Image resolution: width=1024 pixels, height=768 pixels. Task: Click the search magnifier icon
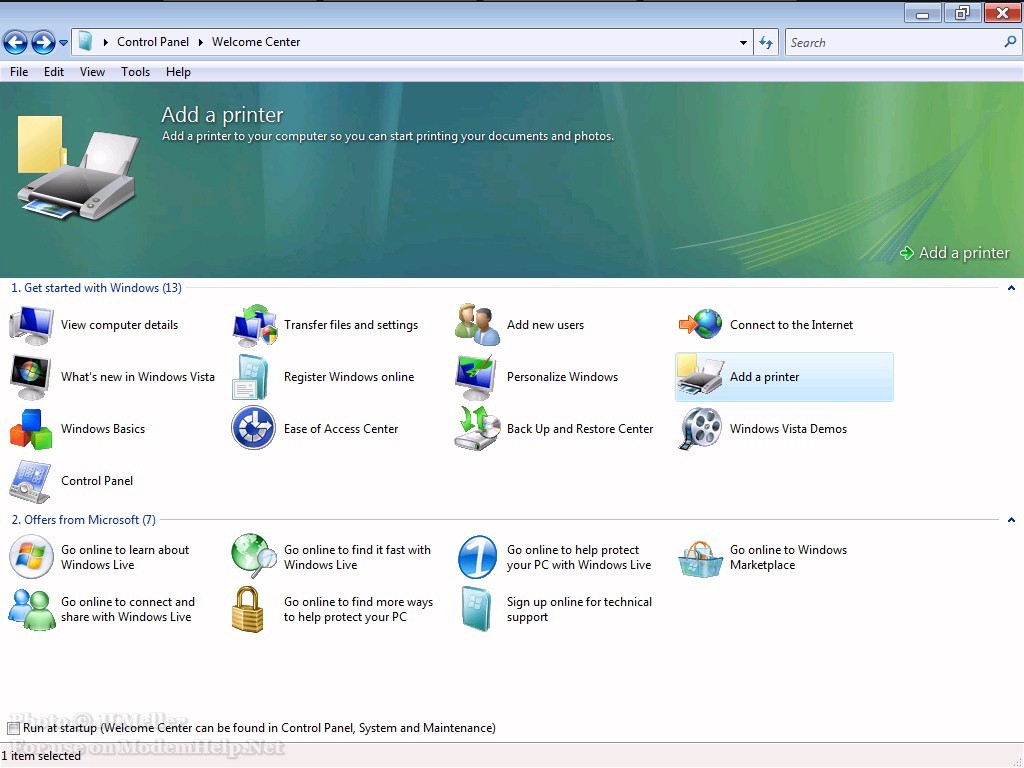click(x=1010, y=42)
